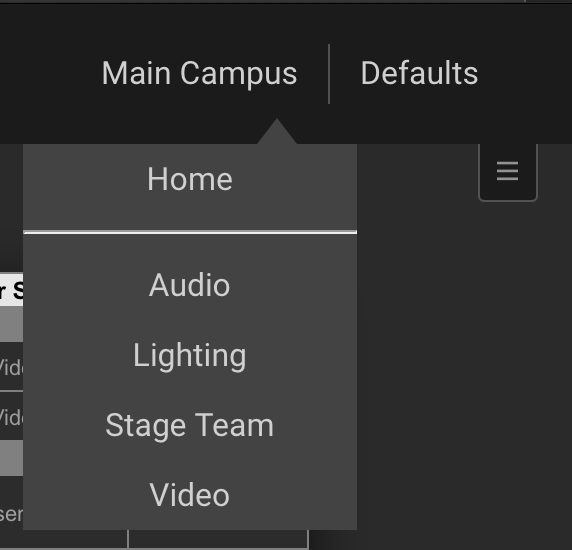Select the upper gray header bar behind the menu

click(x=11, y=325)
